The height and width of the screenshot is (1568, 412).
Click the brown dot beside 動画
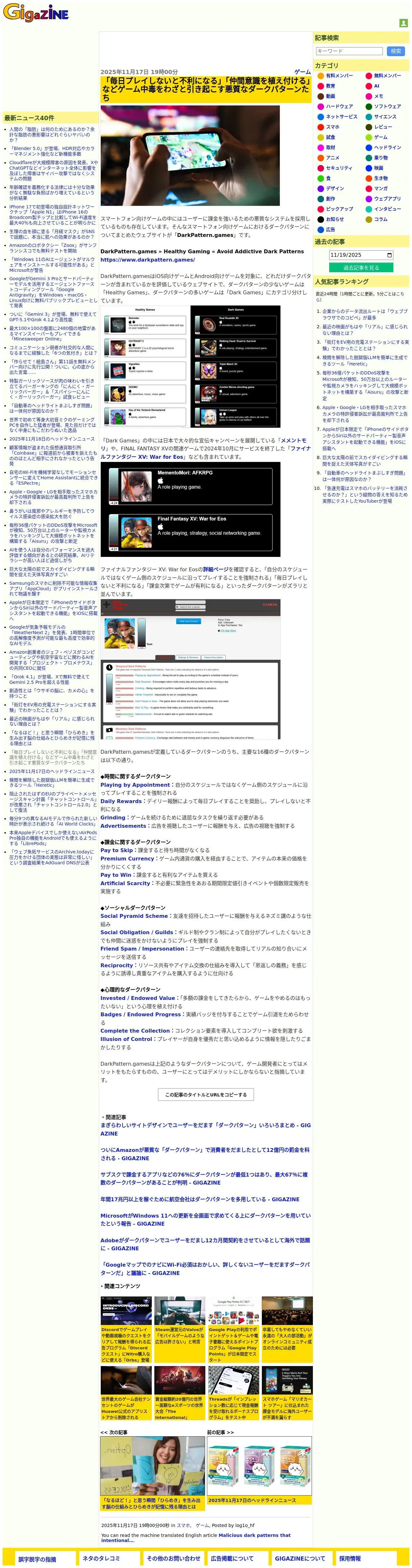coord(320,96)
